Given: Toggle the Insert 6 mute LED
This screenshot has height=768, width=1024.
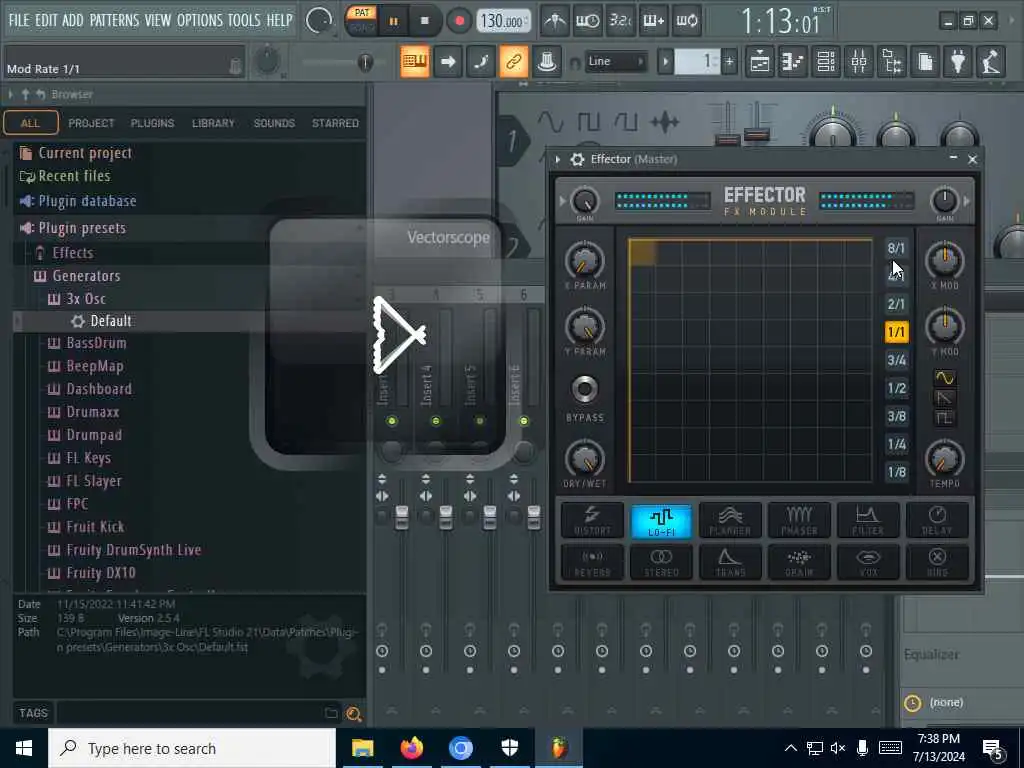Looking at the screenshot, I should [x=523, y=421].
